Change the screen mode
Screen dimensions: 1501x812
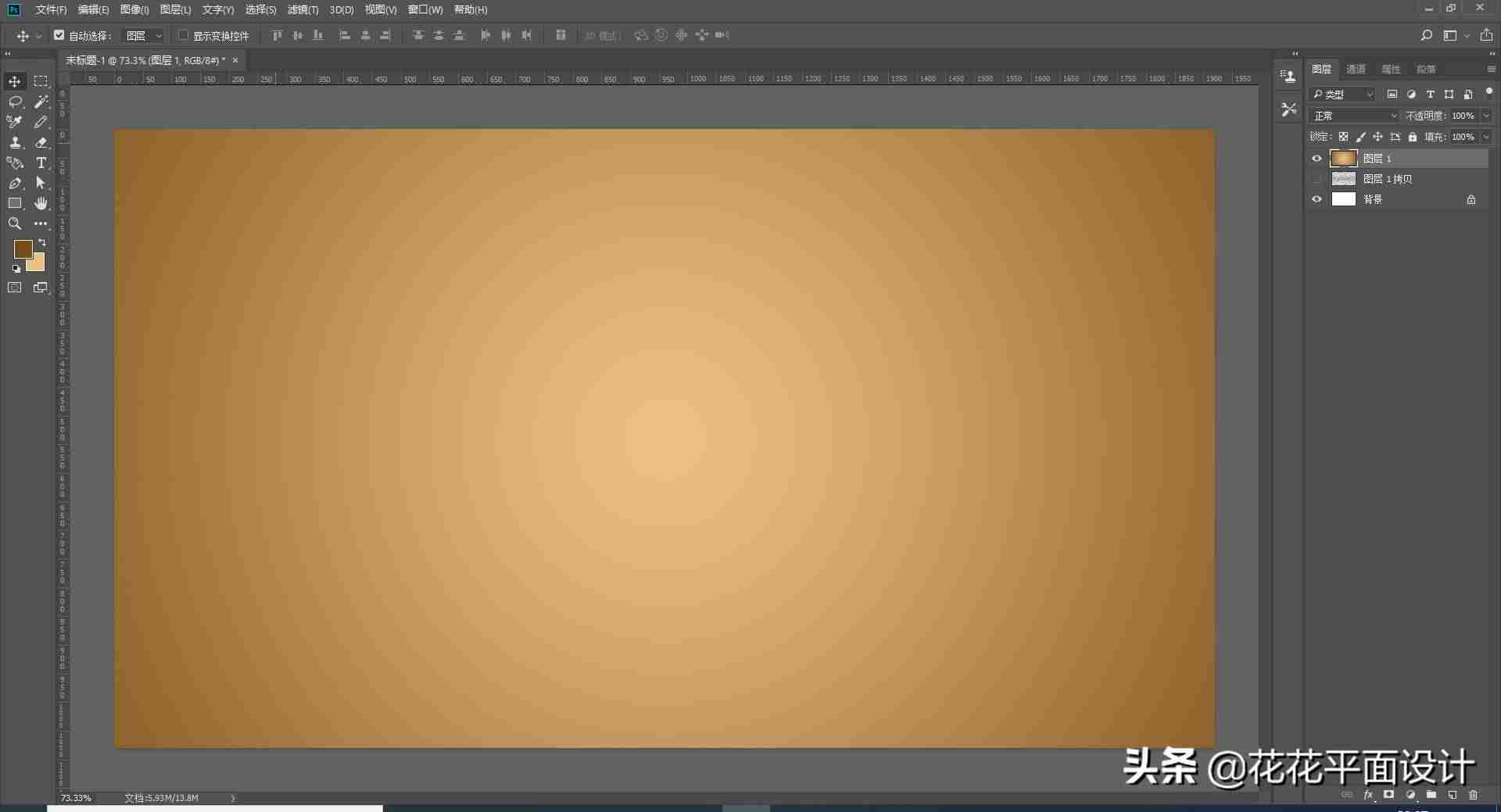[41, 288]
